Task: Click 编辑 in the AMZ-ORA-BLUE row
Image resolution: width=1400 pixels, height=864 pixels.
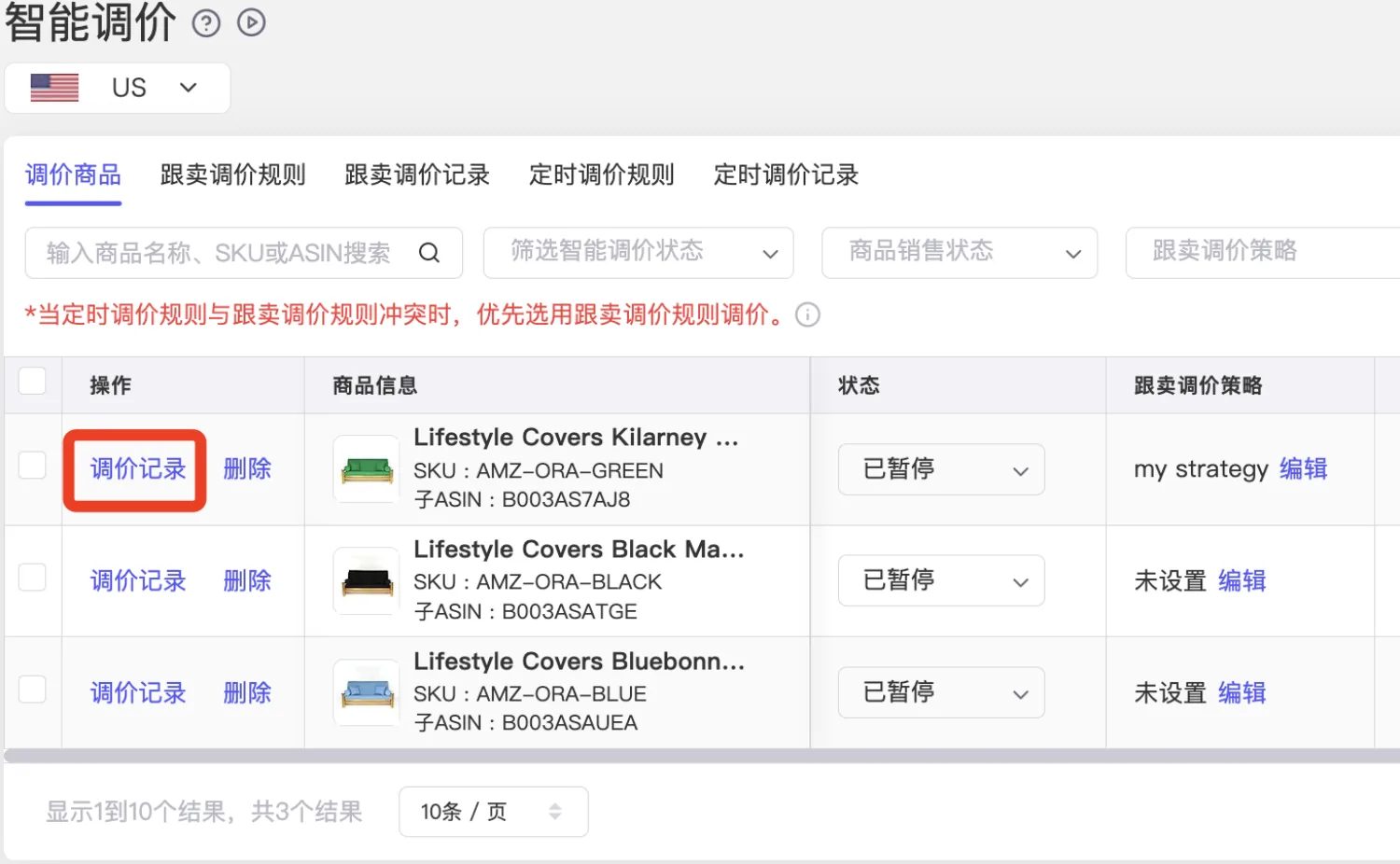Action: click(x=1242, y=693)
